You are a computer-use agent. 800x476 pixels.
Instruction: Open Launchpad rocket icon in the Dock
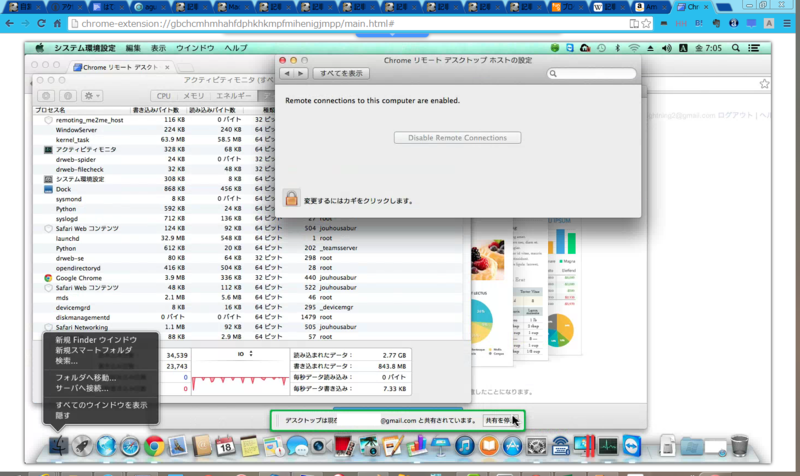[x=82, y=446]
